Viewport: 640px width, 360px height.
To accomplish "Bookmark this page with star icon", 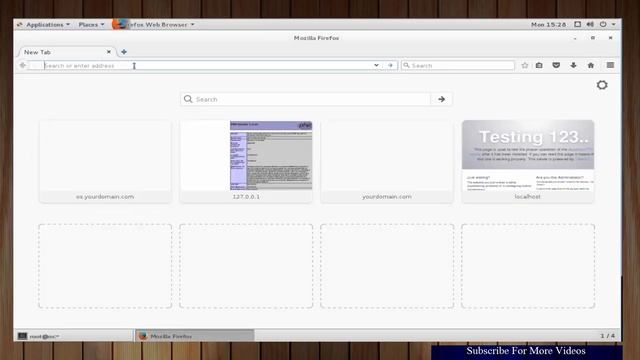I will click(525, 65).
